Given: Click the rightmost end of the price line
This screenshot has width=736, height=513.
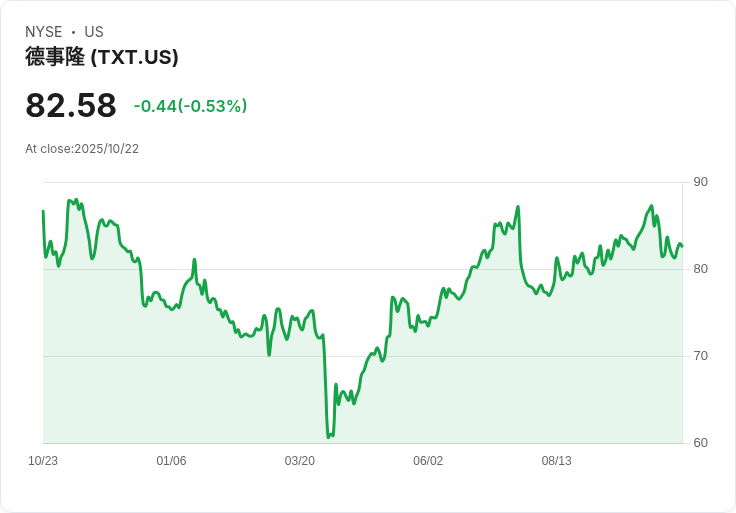Looking at the screenshot, I should click(x=682, y=246).
